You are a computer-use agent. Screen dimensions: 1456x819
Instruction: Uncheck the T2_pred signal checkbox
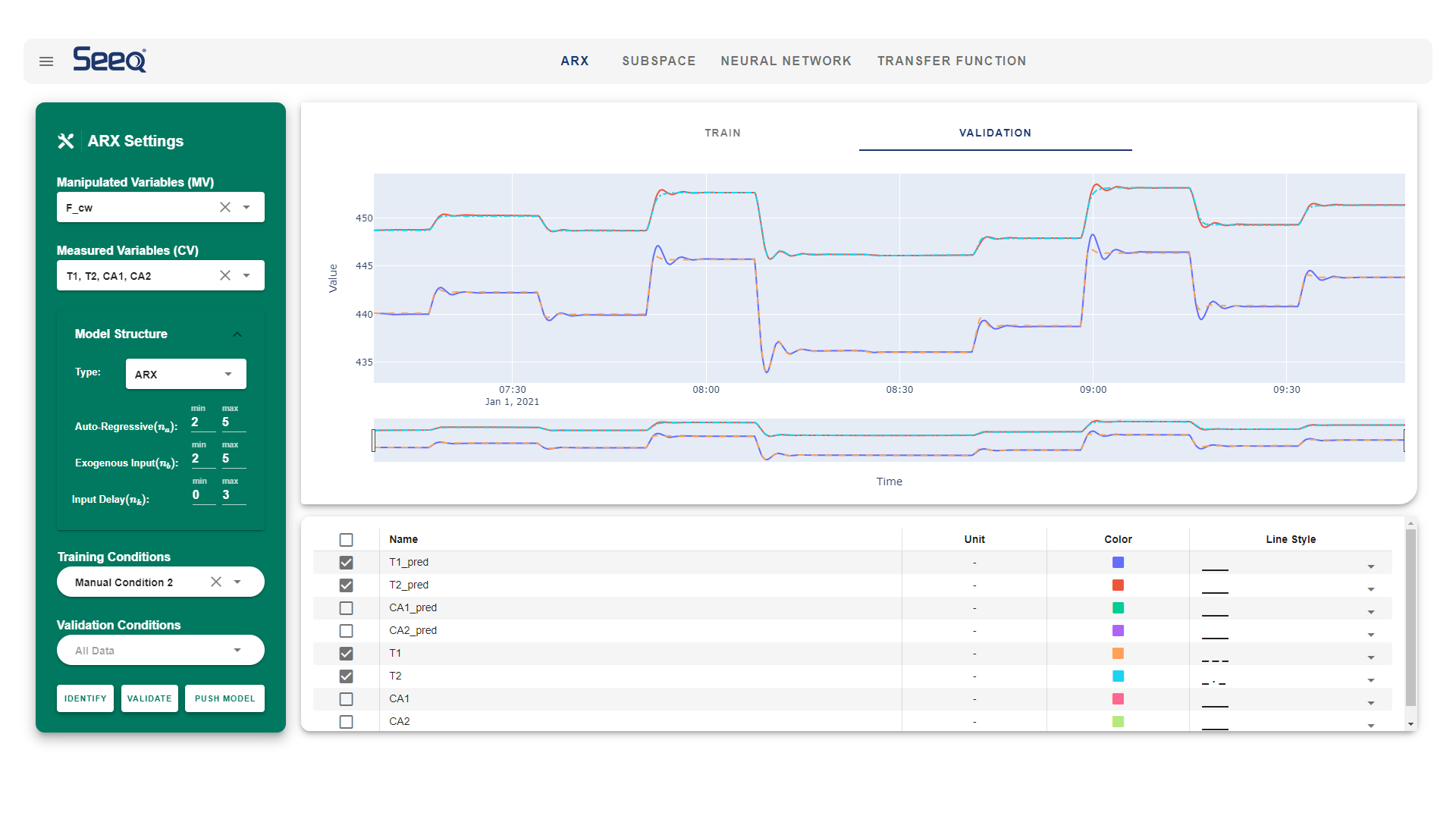[x=347, y=585]
